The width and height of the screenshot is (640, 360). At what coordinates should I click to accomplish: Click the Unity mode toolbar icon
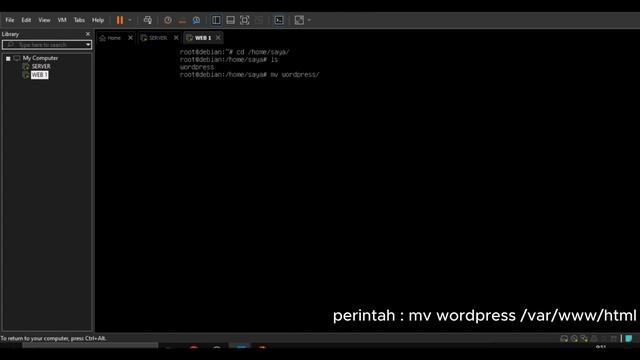(259, 20)
